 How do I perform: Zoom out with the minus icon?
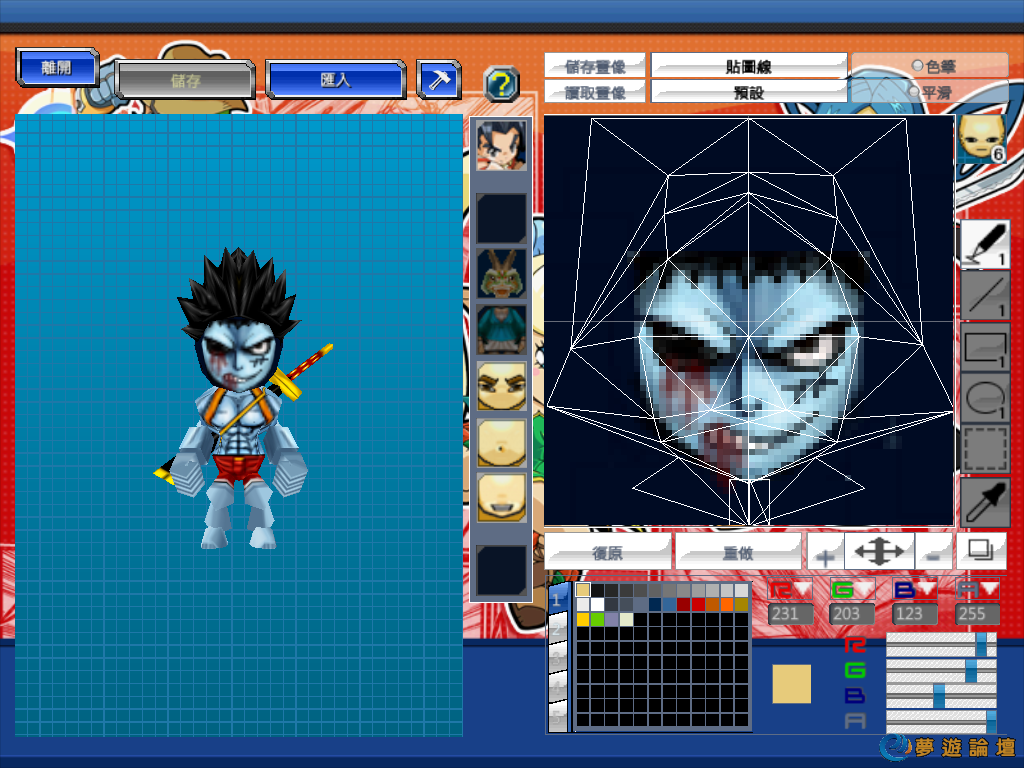click(933, 553)
